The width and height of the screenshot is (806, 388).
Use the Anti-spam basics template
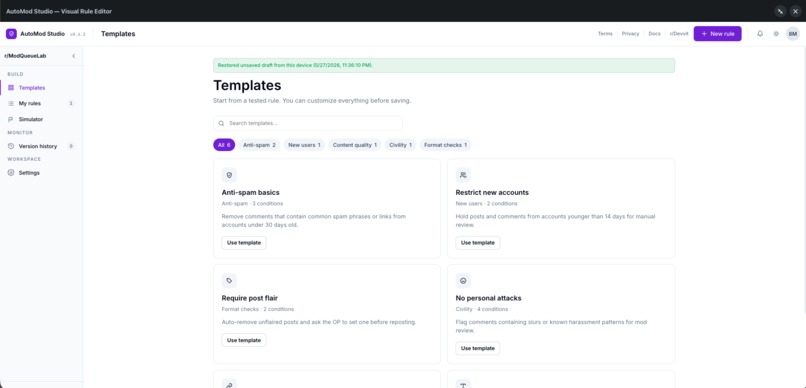[x=244, y=243]
